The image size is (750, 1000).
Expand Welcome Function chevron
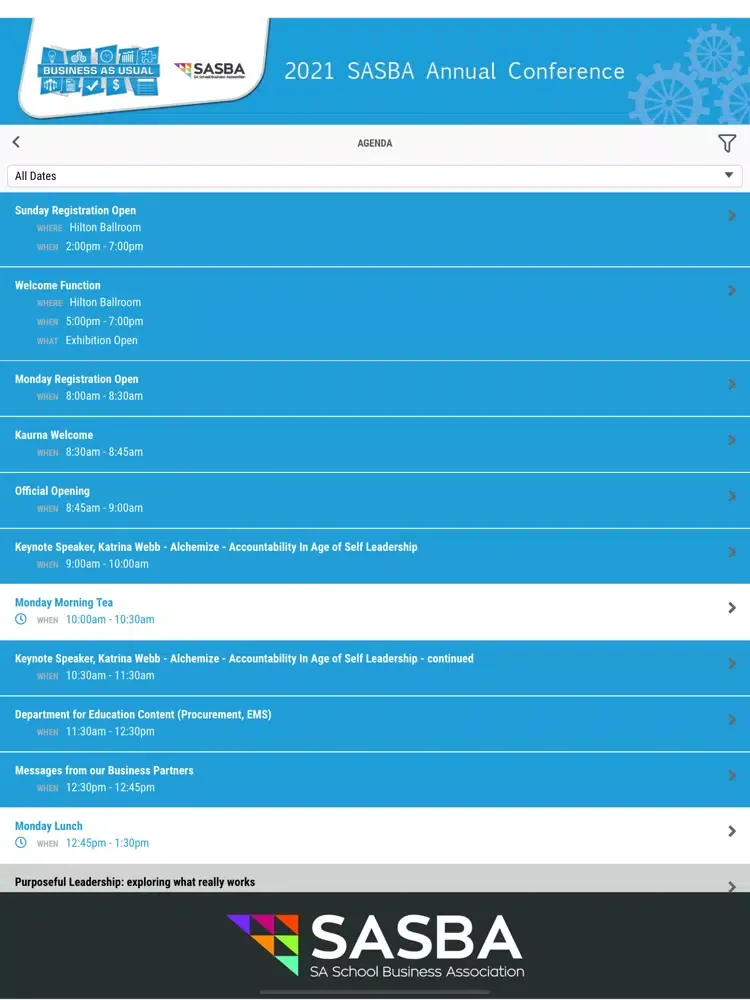(x=732, y=291)
